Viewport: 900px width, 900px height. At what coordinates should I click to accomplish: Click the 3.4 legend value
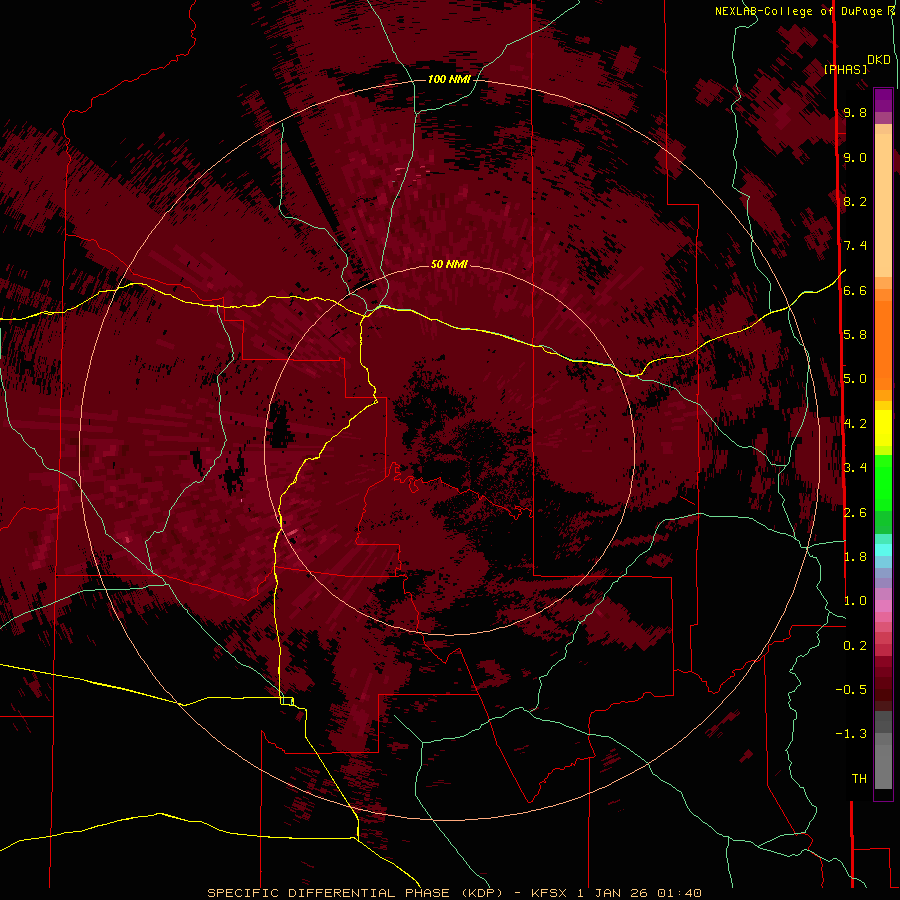point(855,468)
